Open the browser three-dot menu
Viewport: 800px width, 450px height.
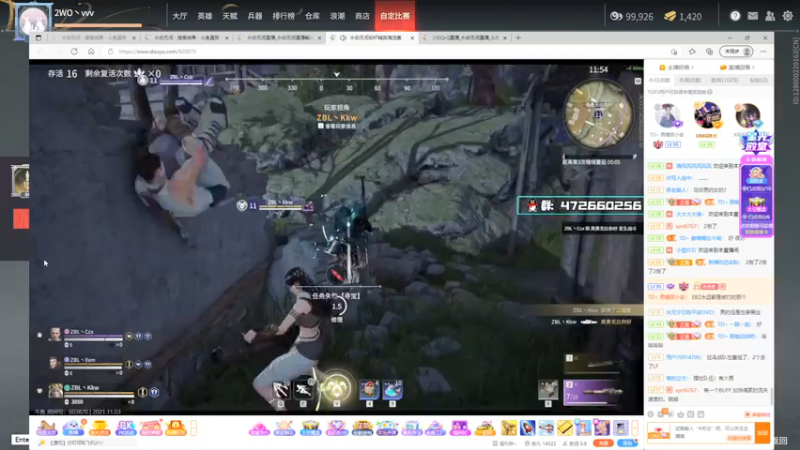pos(763,52)
